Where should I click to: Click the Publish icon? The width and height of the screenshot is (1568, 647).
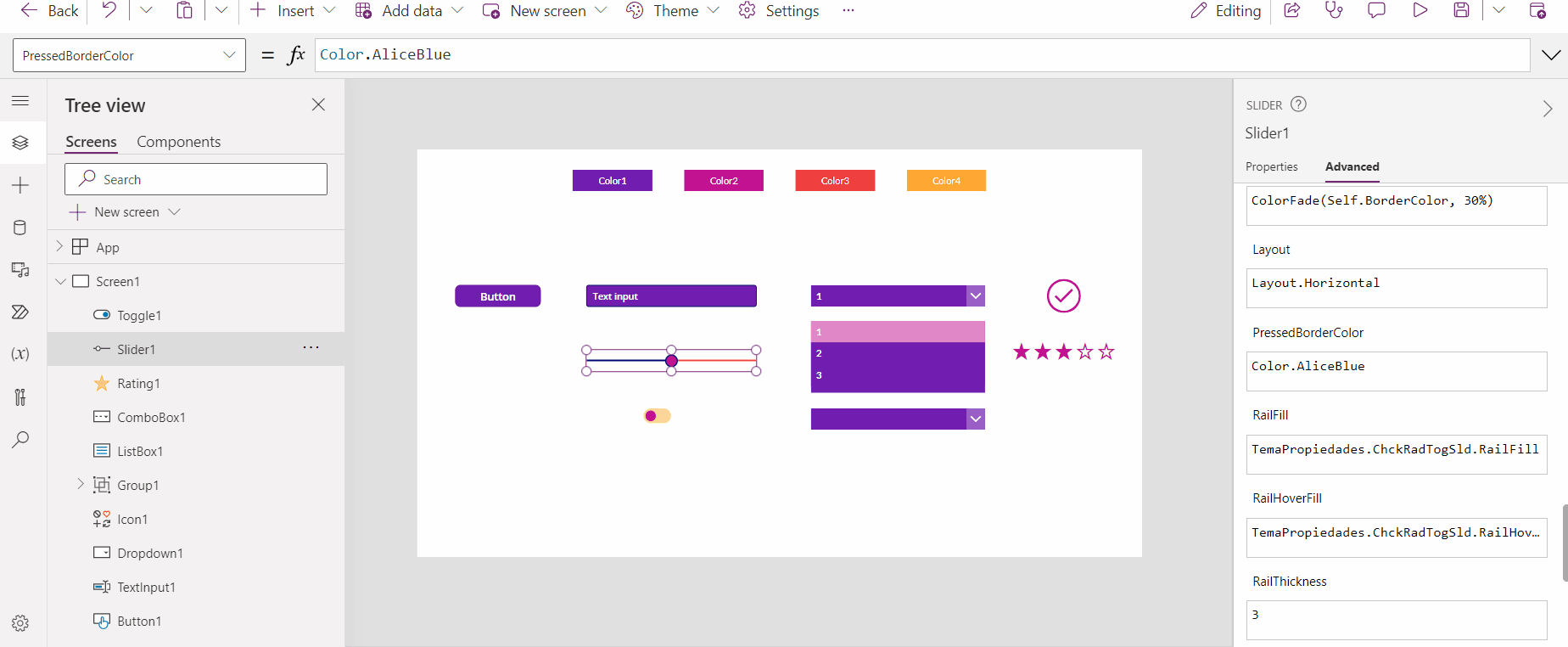1537,10
